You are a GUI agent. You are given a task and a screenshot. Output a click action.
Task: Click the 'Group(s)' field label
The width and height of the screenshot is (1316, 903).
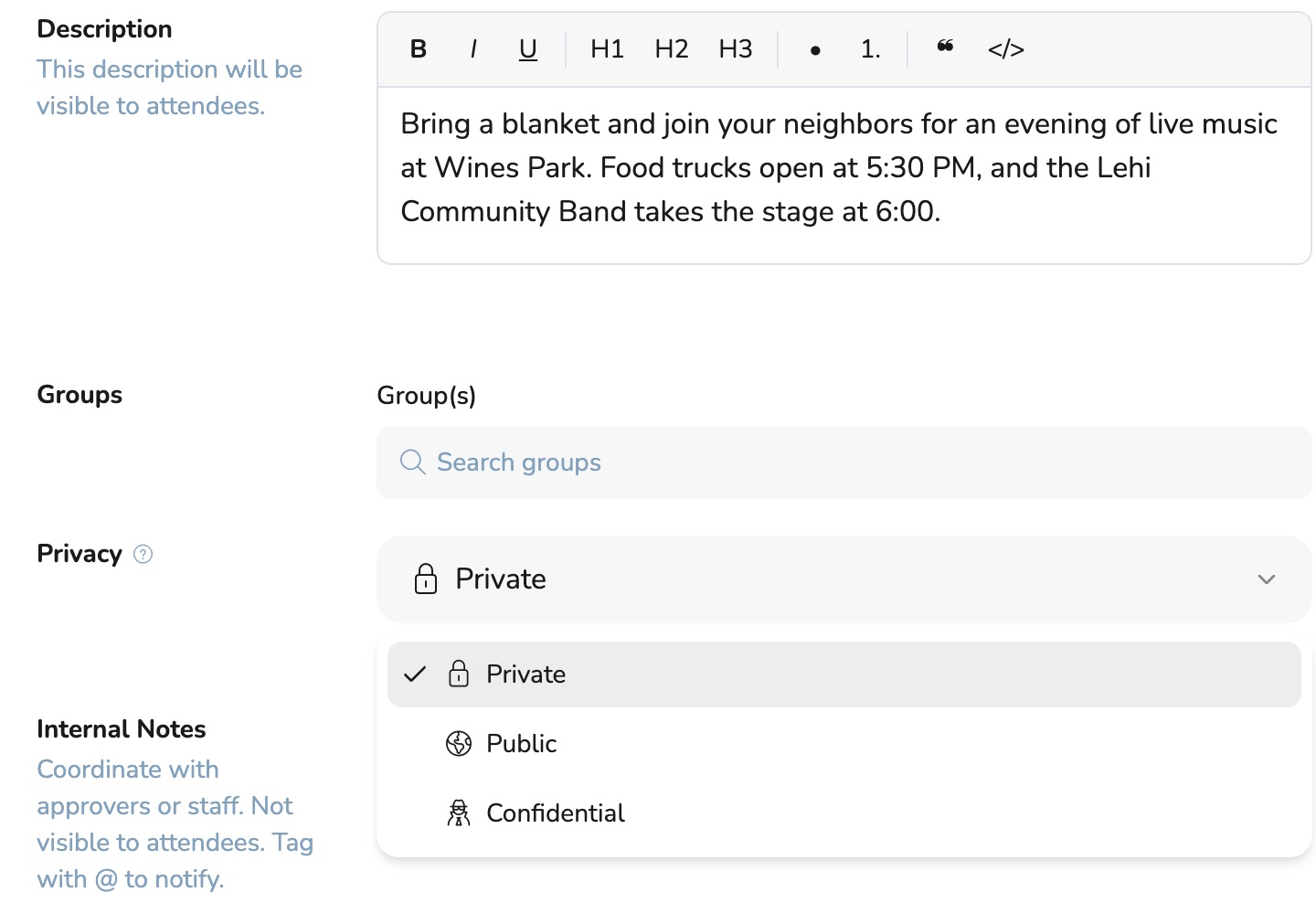427,396
